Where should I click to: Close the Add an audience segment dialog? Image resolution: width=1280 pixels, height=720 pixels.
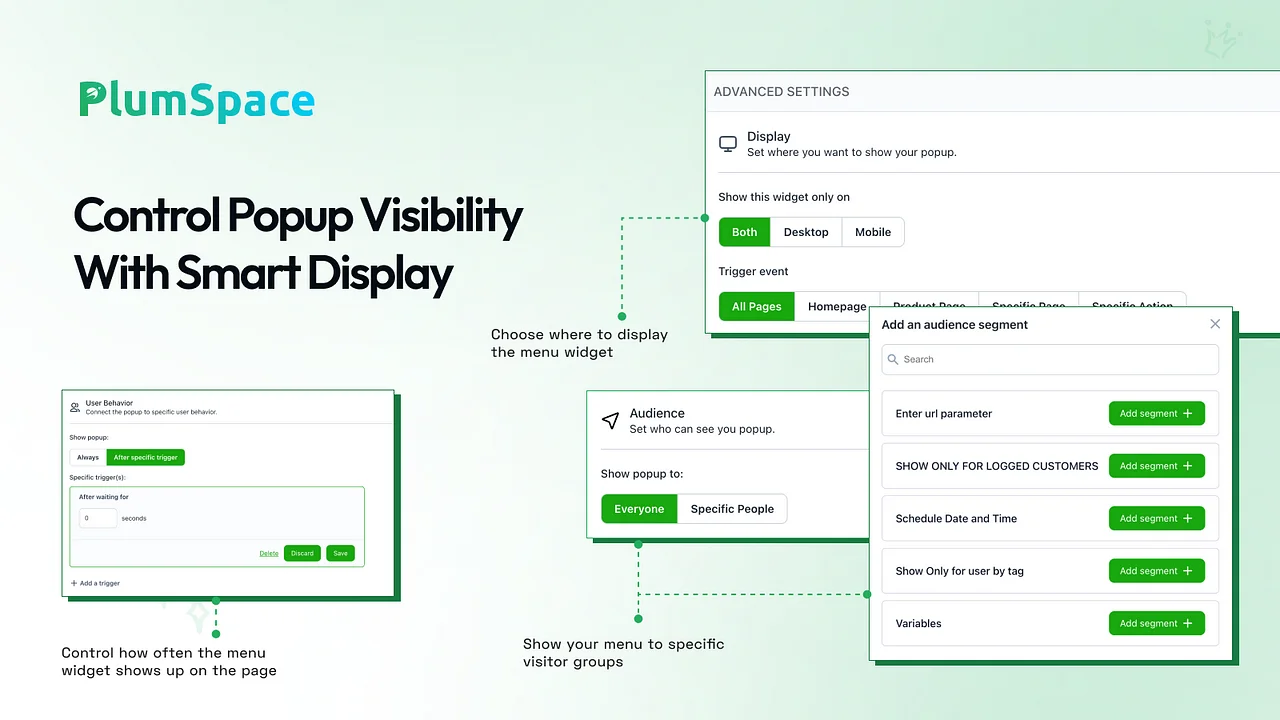[x=1215, y=324]
